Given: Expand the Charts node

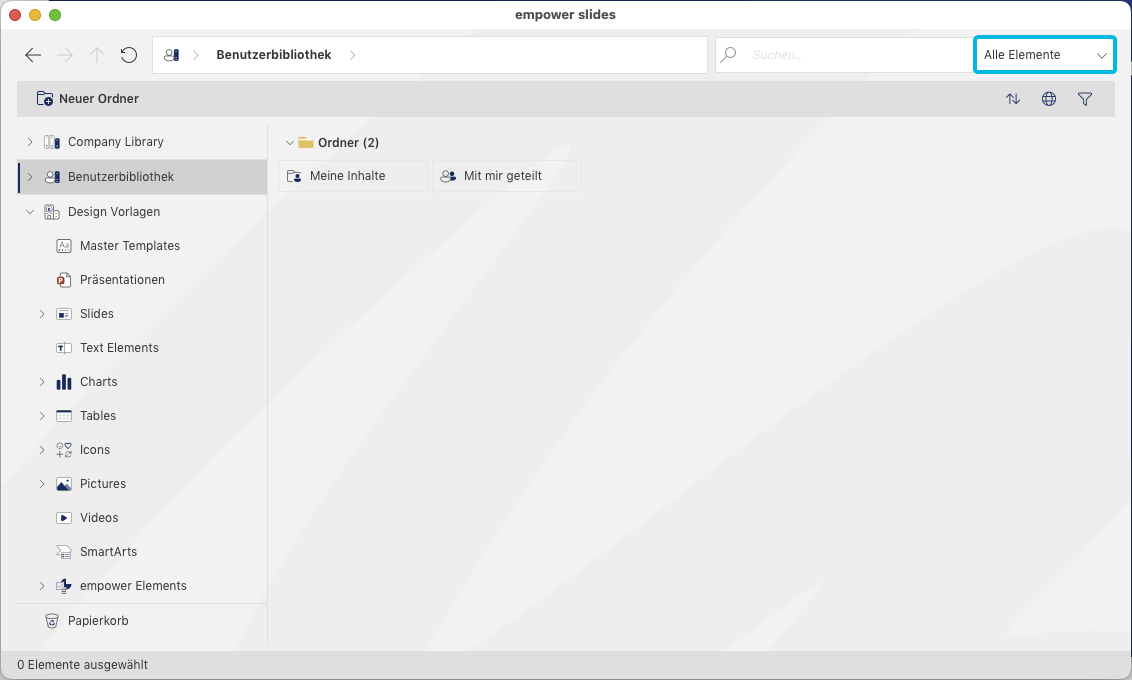Looking at the screenshot, I should coord(42,382).
